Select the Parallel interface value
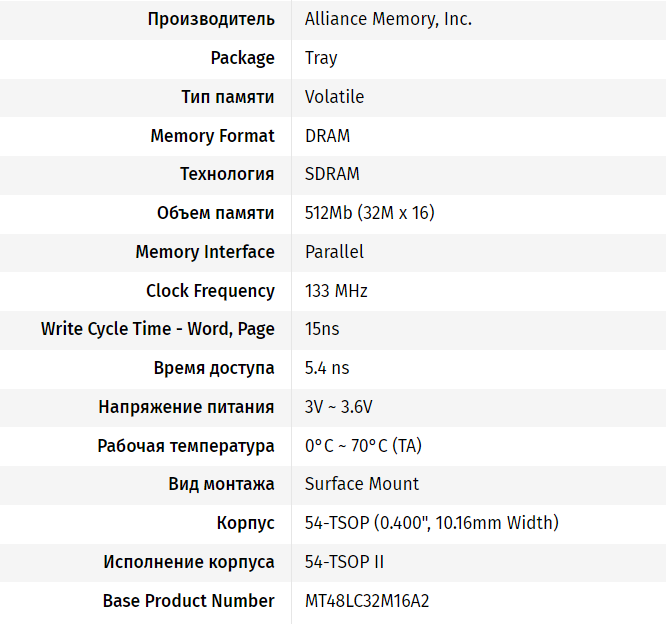Image resolution: width=666 pixels, height=627 pixels. coord(334,252)
